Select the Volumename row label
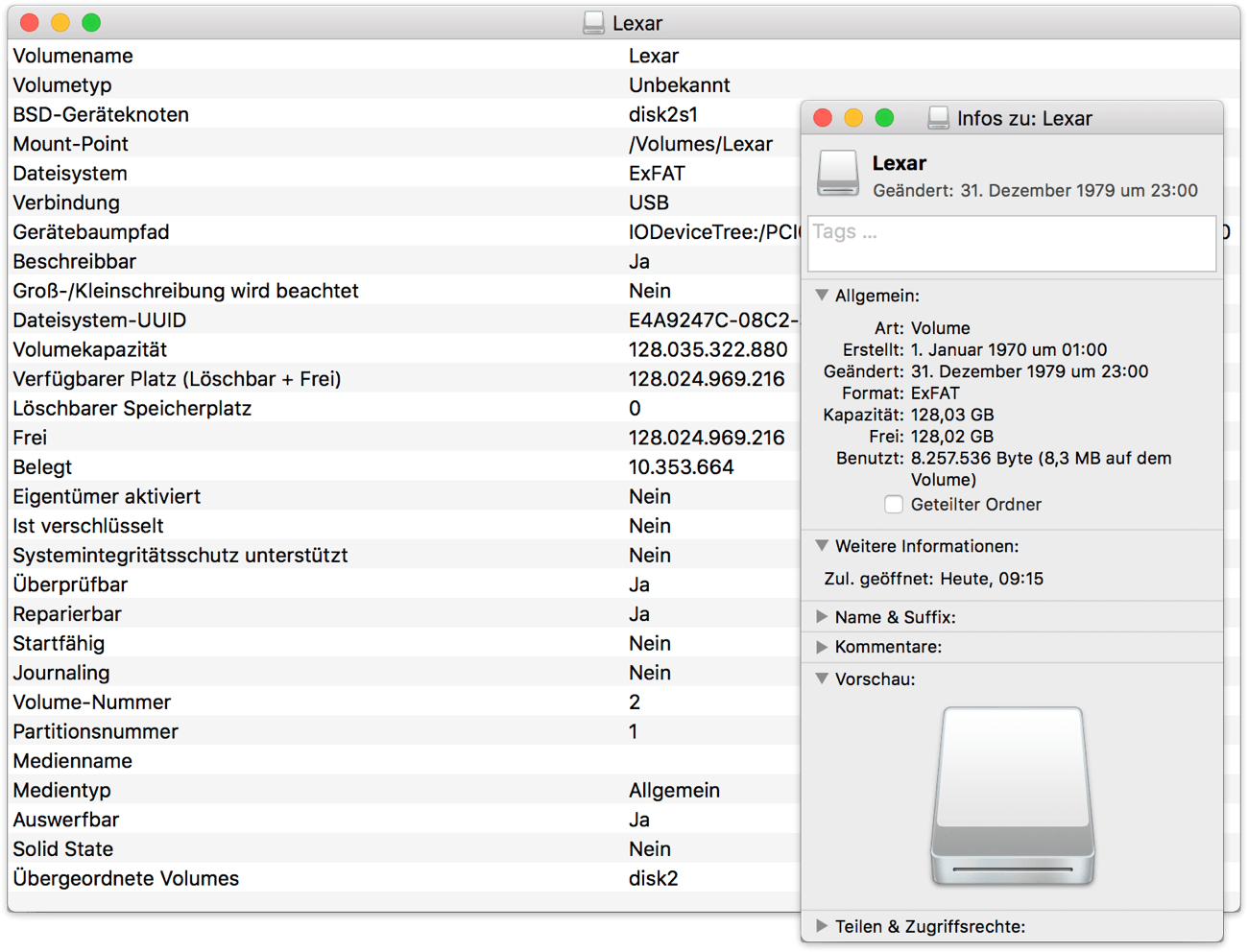The height and width of the screenshot is (952, 1248). click(x=73, y=56)
